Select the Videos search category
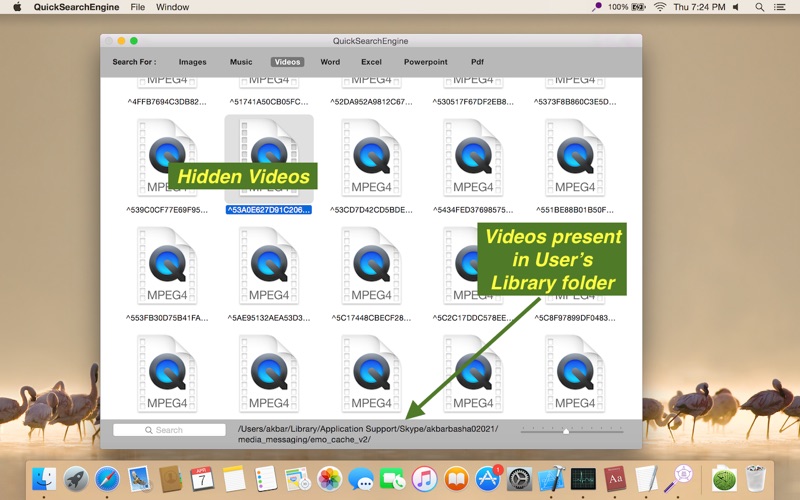This screenshot has width=800, height=500. click(287, 62)
